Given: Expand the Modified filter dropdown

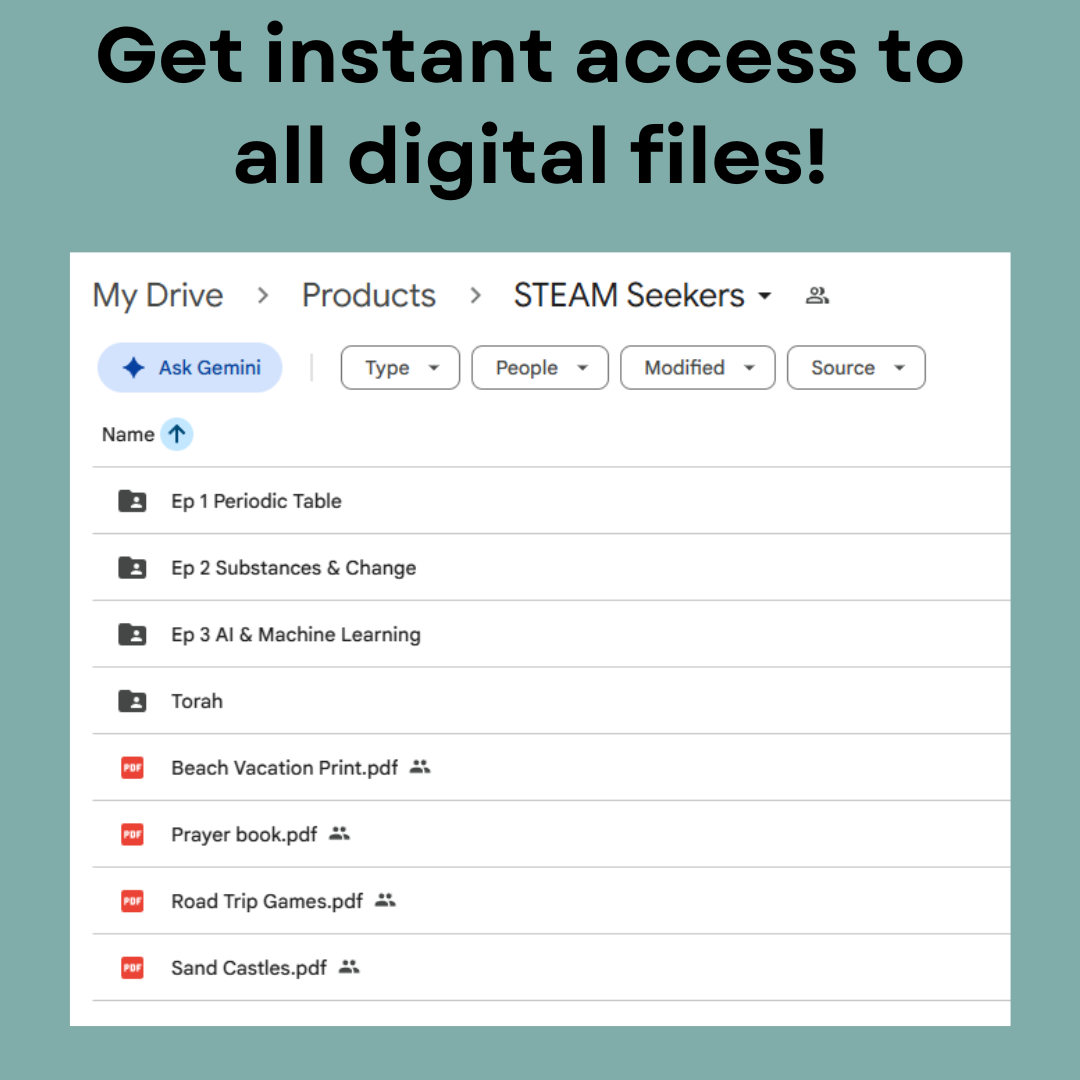Looking at the screenshot, I should (x=698, y=368).
